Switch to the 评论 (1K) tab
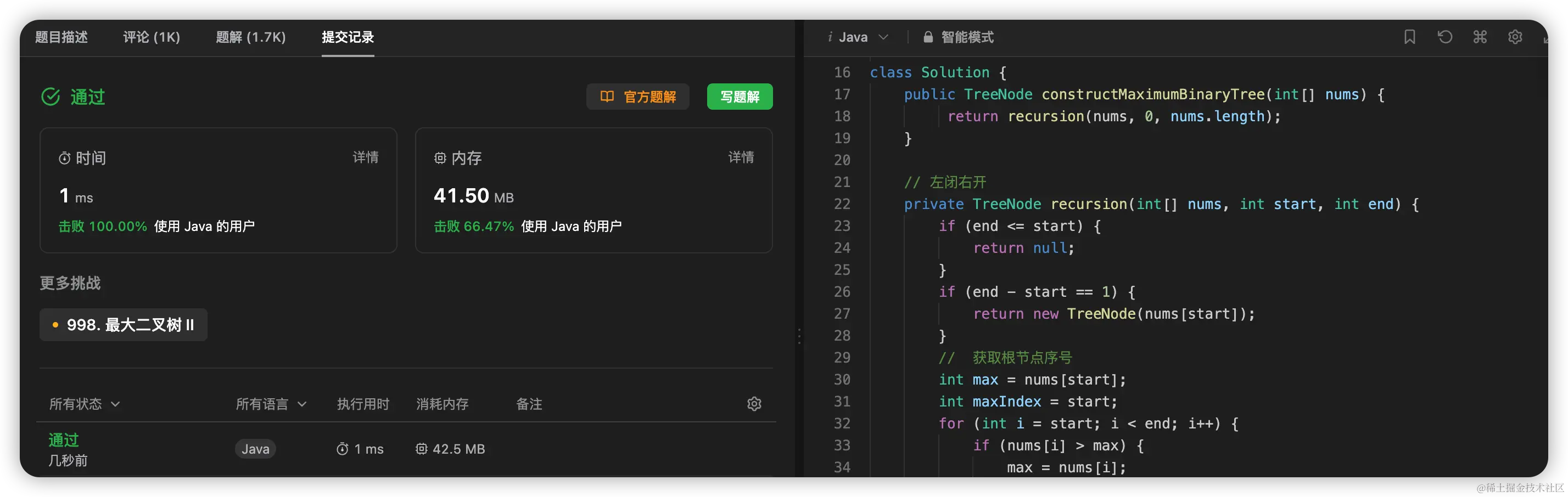The height and width of the screenshot is (497, 1568). (152, 37)
